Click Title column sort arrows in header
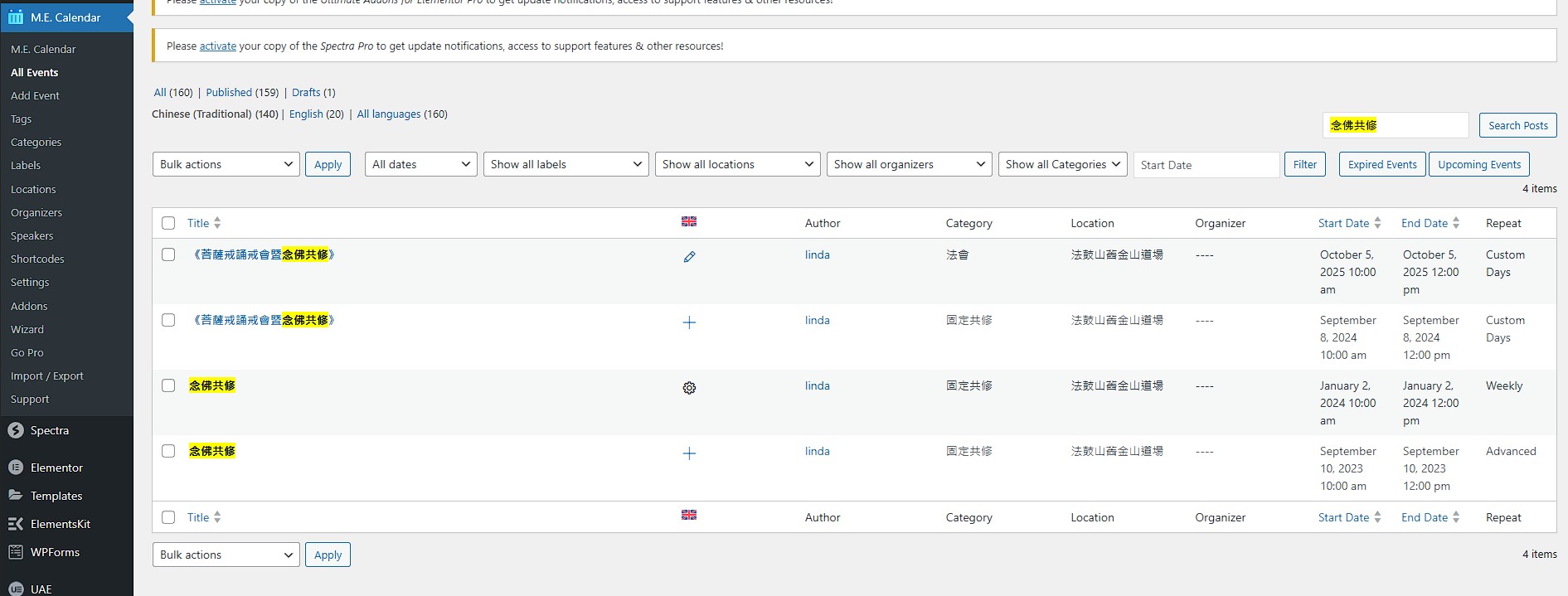Screen dimensions: 1568x596 pos(217,223)
